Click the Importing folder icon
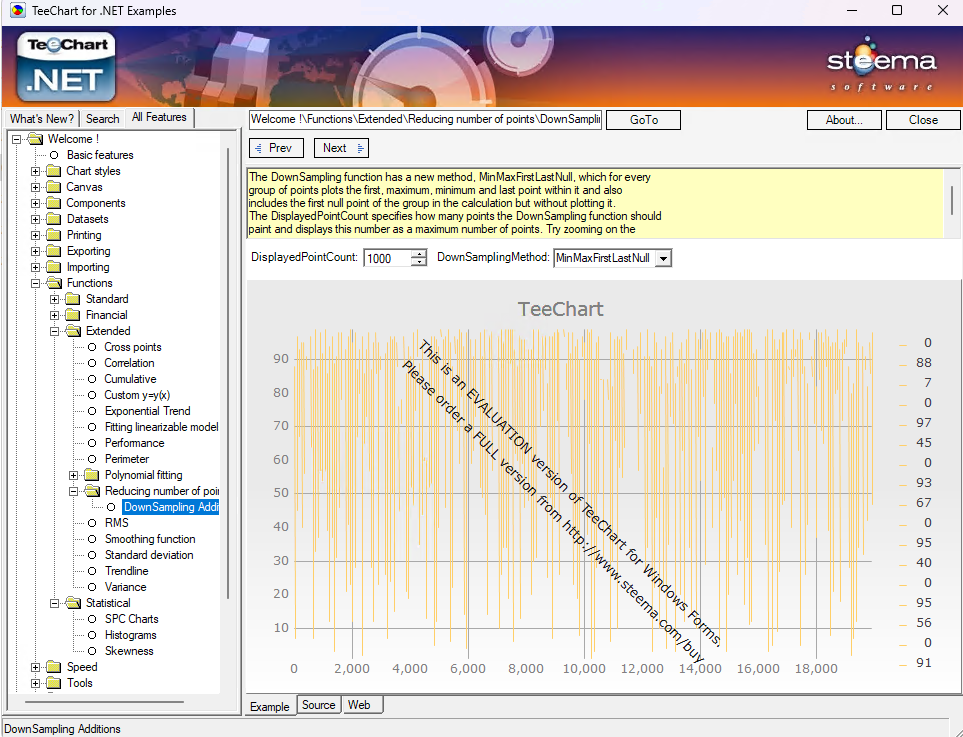This screenshot has width=963, height=737. coord(54,267)
